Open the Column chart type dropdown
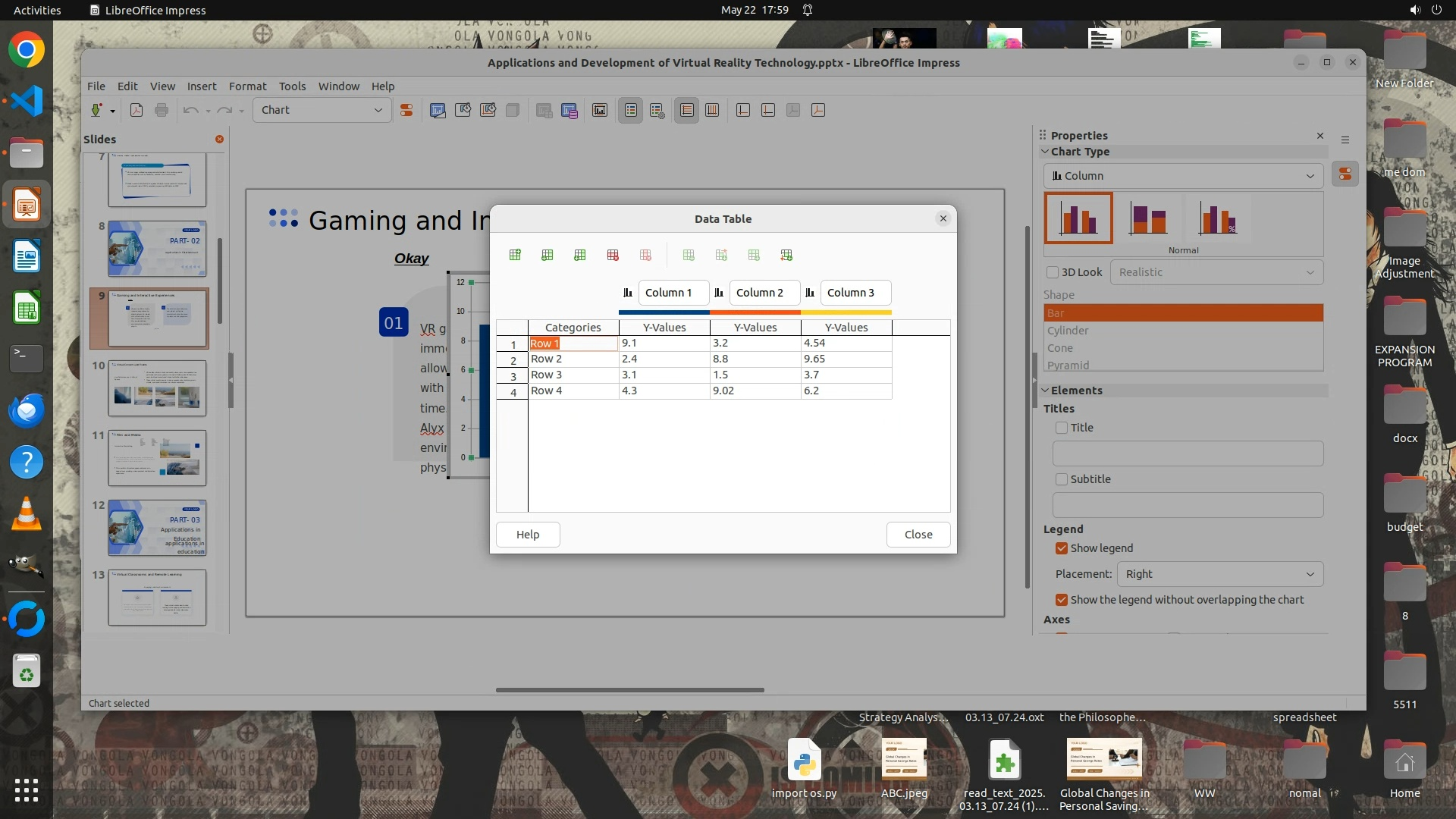This screenshot has width=1456, height=819. point(1183,176)
